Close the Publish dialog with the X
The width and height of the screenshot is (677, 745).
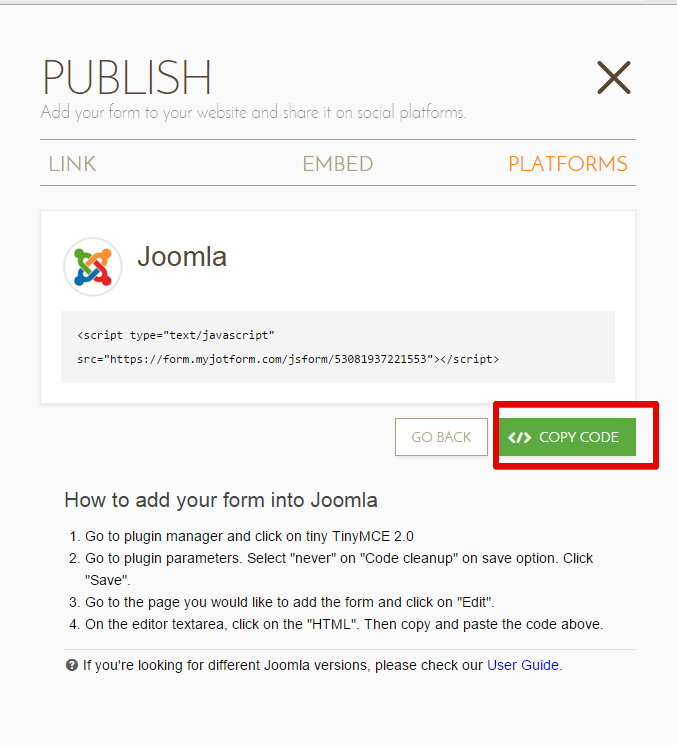613,77
